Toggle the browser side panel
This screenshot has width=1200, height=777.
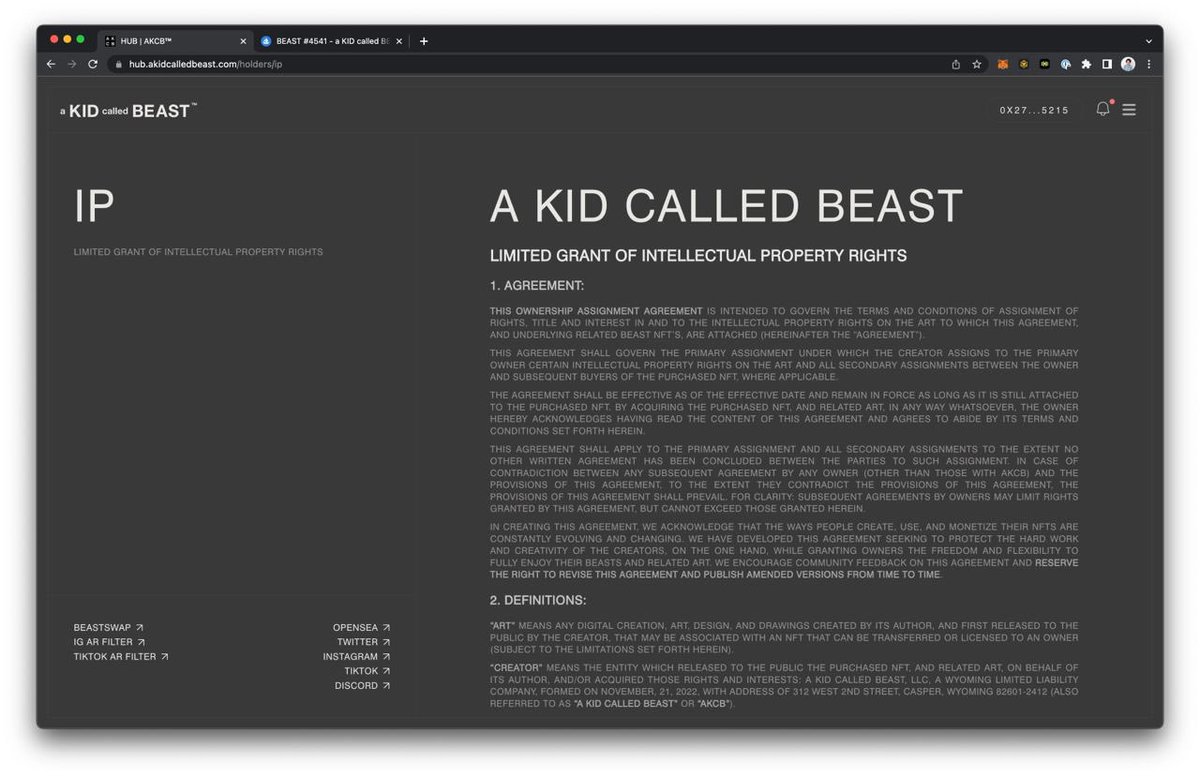coord(1107,64)
